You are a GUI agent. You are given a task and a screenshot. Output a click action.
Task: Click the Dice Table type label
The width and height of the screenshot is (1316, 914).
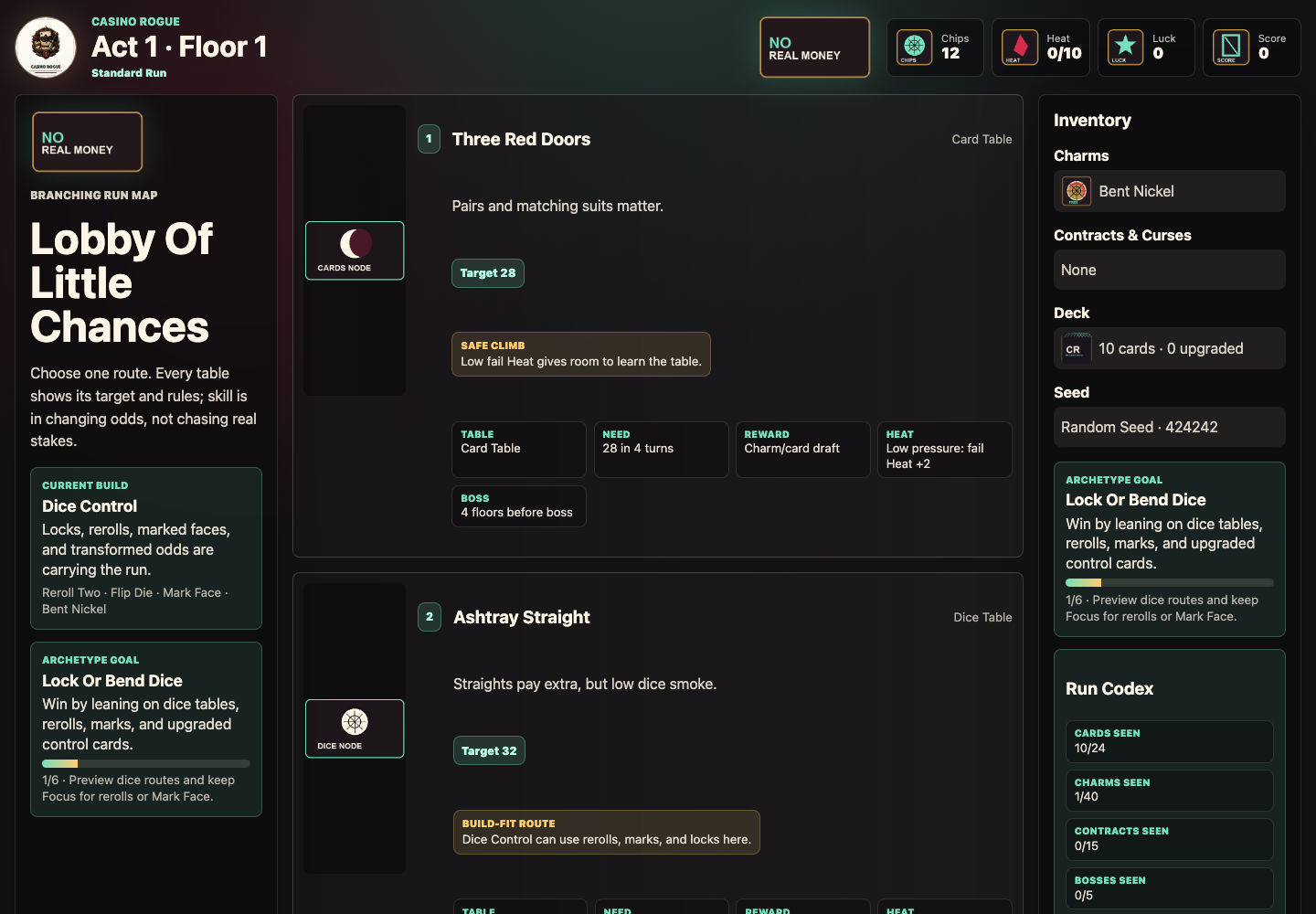[x=982, y=617]
